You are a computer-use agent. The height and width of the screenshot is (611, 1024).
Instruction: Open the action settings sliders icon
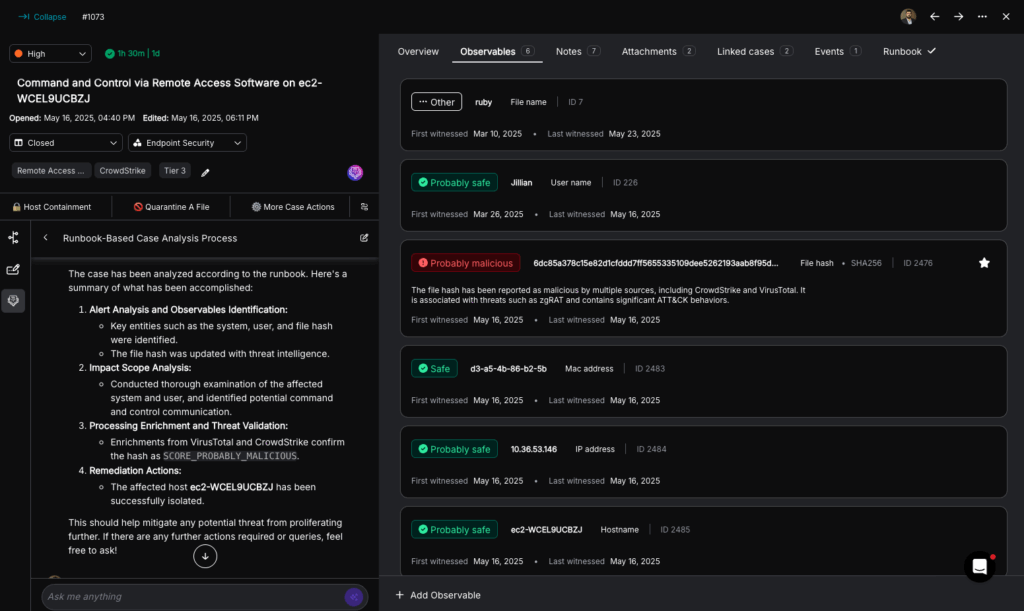(364, 207)
